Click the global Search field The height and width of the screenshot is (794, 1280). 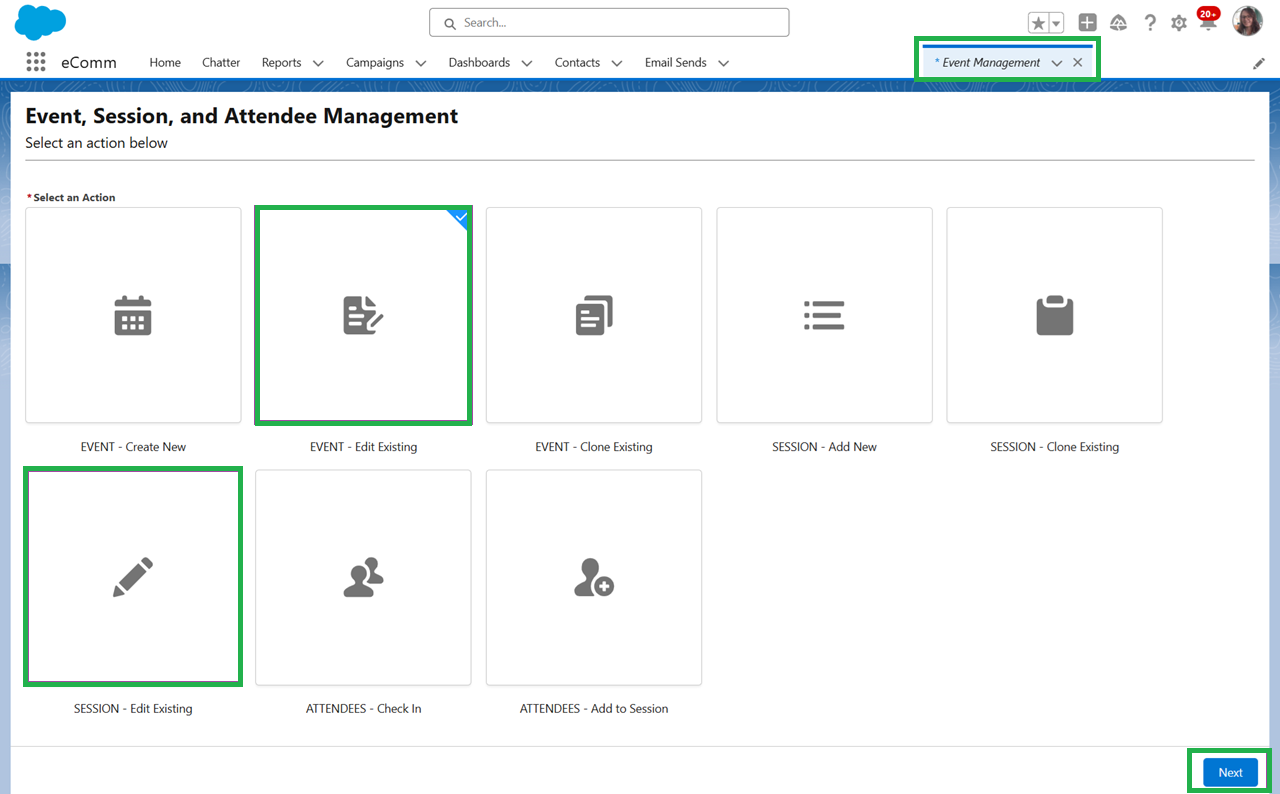(609, 22)
